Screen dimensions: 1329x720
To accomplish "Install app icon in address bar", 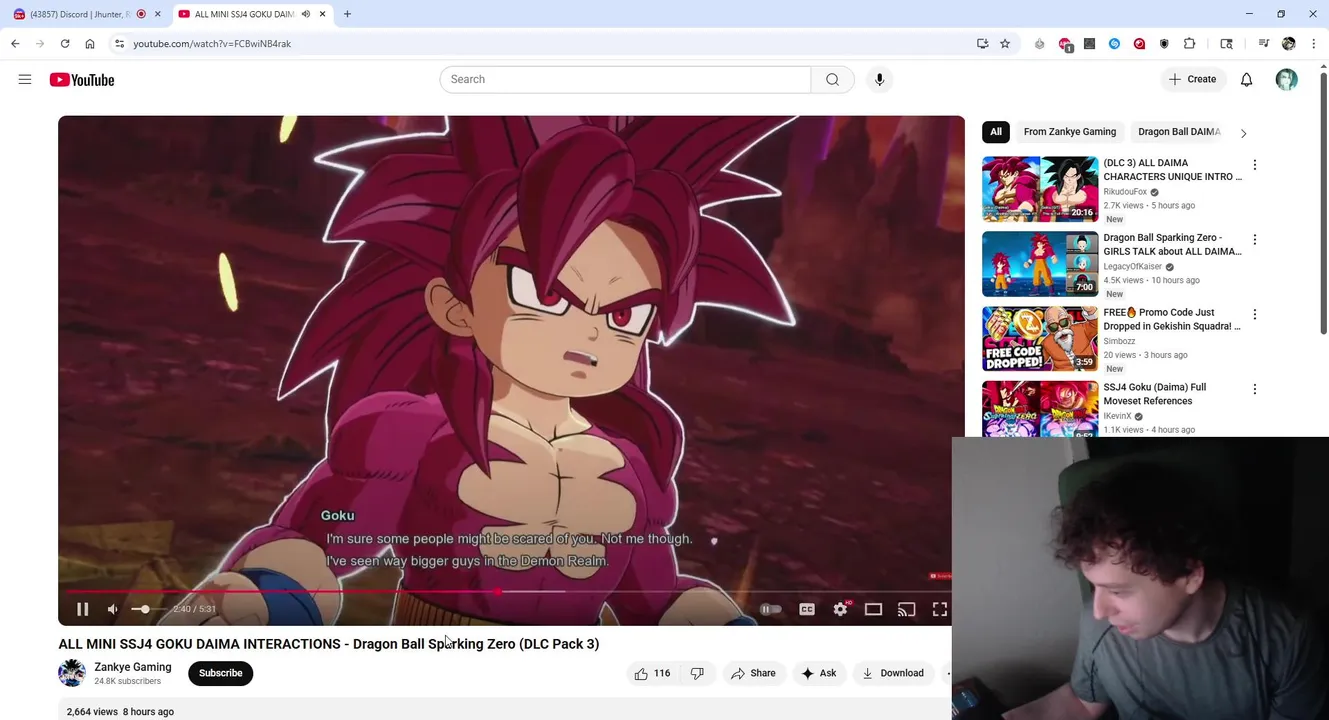I will (x=982, y=44).
